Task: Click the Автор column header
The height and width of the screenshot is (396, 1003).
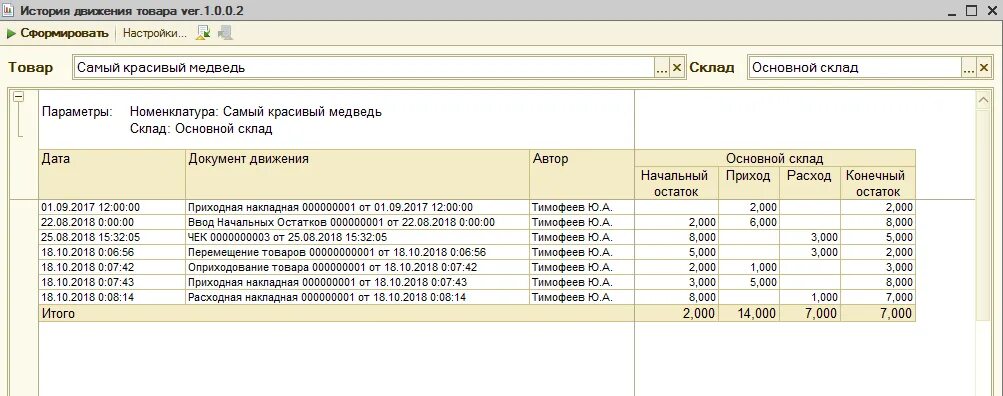Action: 582,174
